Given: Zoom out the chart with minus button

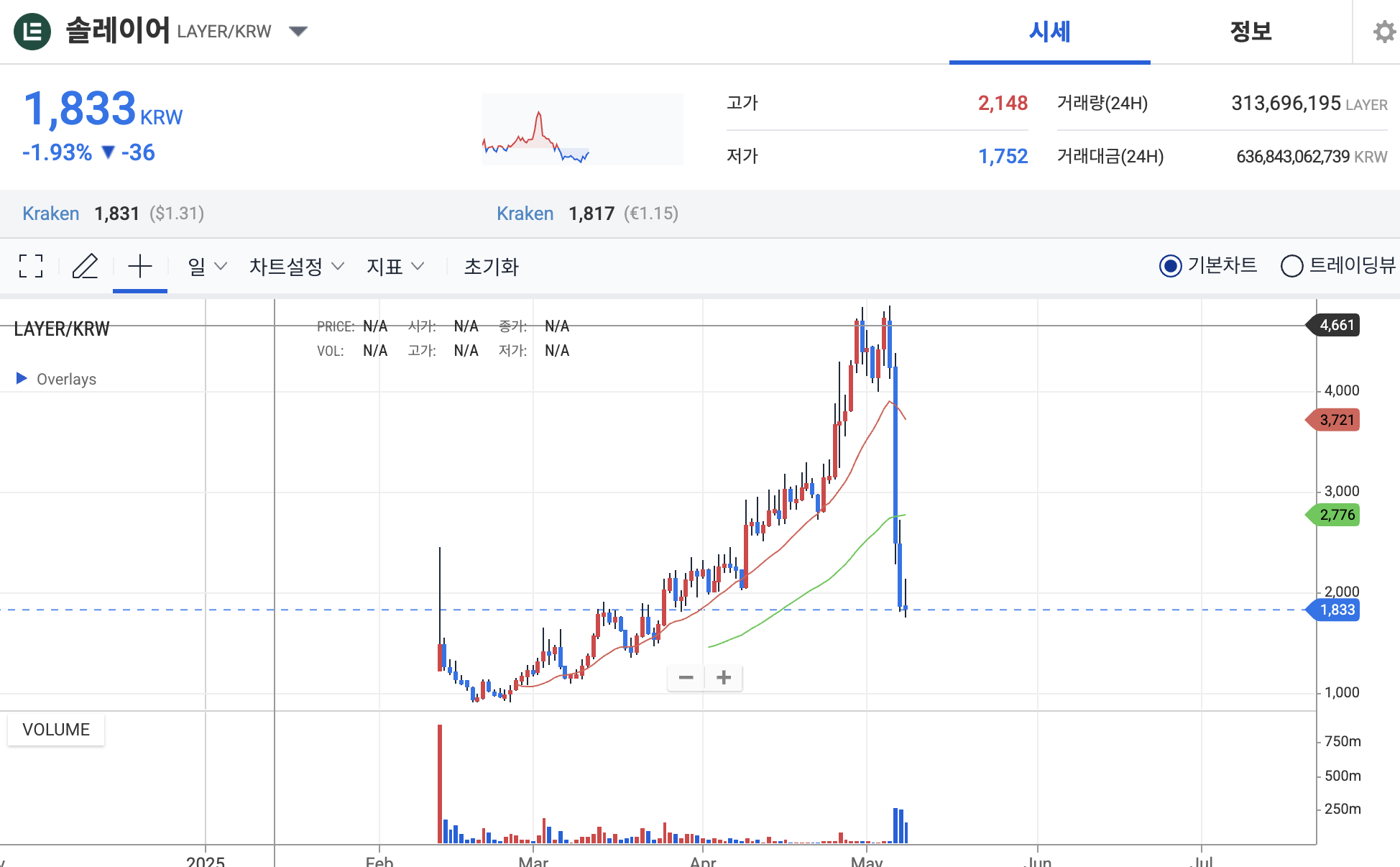Looking at the screenshot, I should [686, 677].
